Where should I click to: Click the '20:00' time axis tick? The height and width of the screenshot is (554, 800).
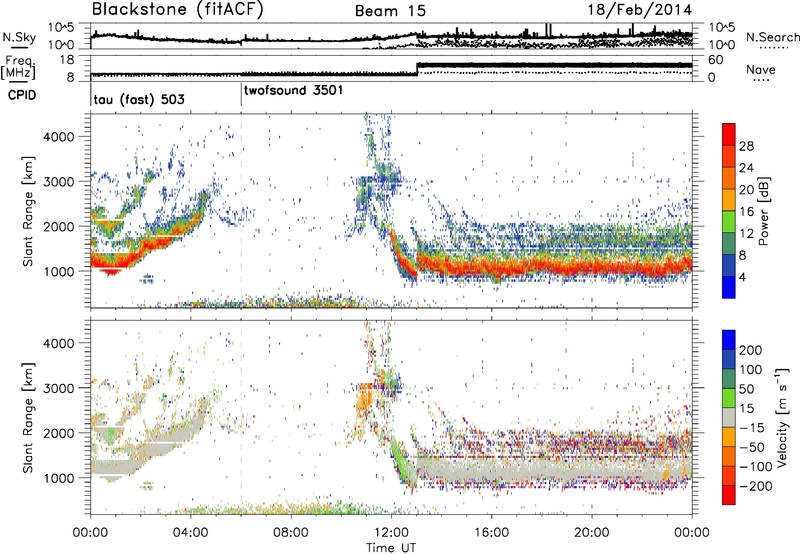pyautogui.click(x=591, y=533)
